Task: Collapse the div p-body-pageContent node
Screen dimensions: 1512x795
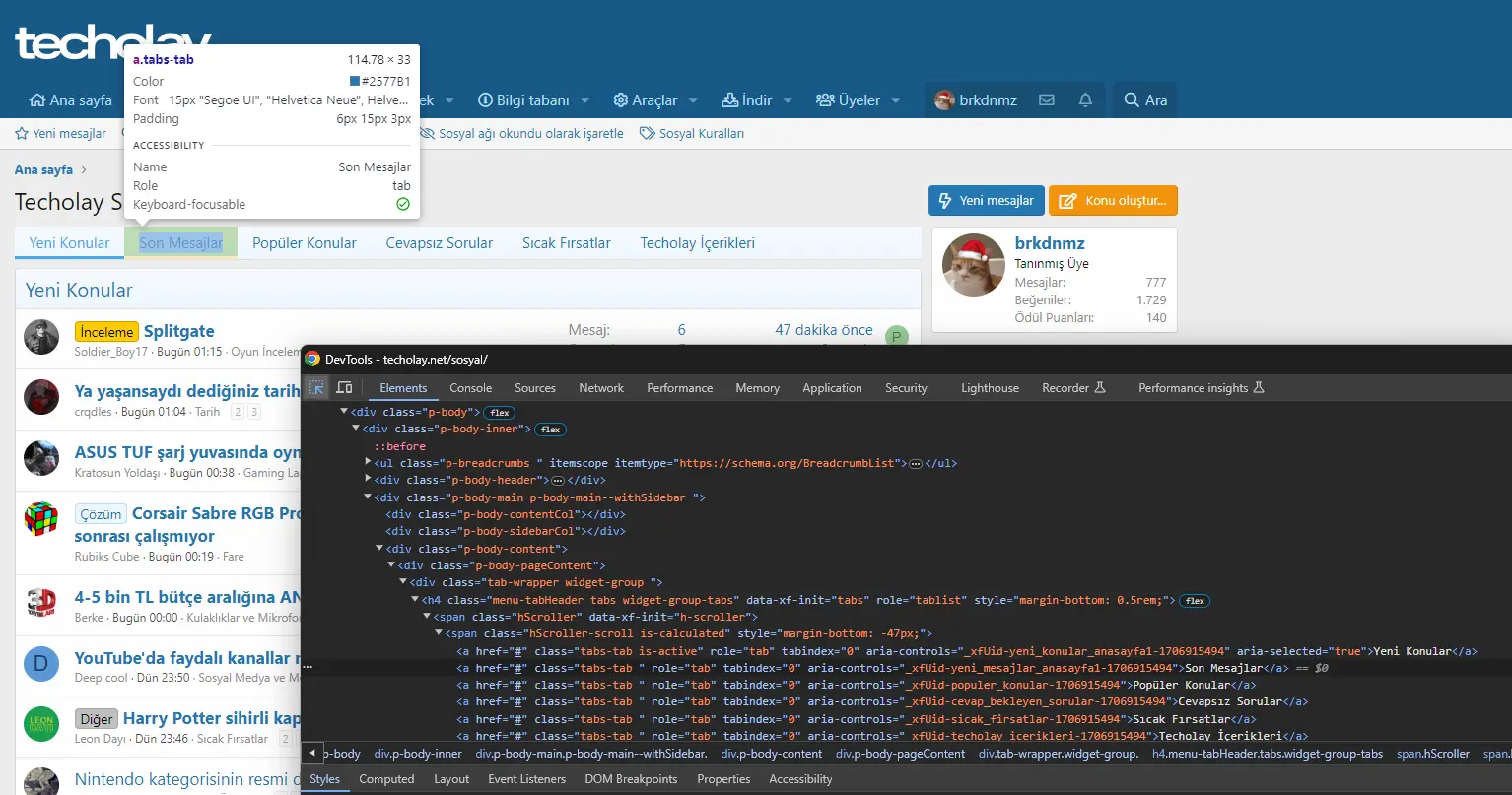Action: click(x=392, y=565)
